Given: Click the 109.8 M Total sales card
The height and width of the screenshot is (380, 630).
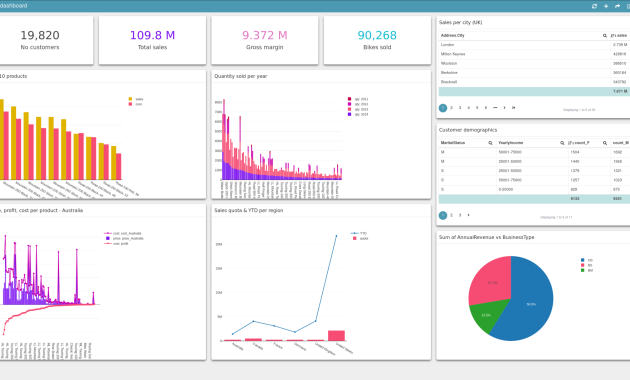Looking at the screenshot, I should [152, 40].
